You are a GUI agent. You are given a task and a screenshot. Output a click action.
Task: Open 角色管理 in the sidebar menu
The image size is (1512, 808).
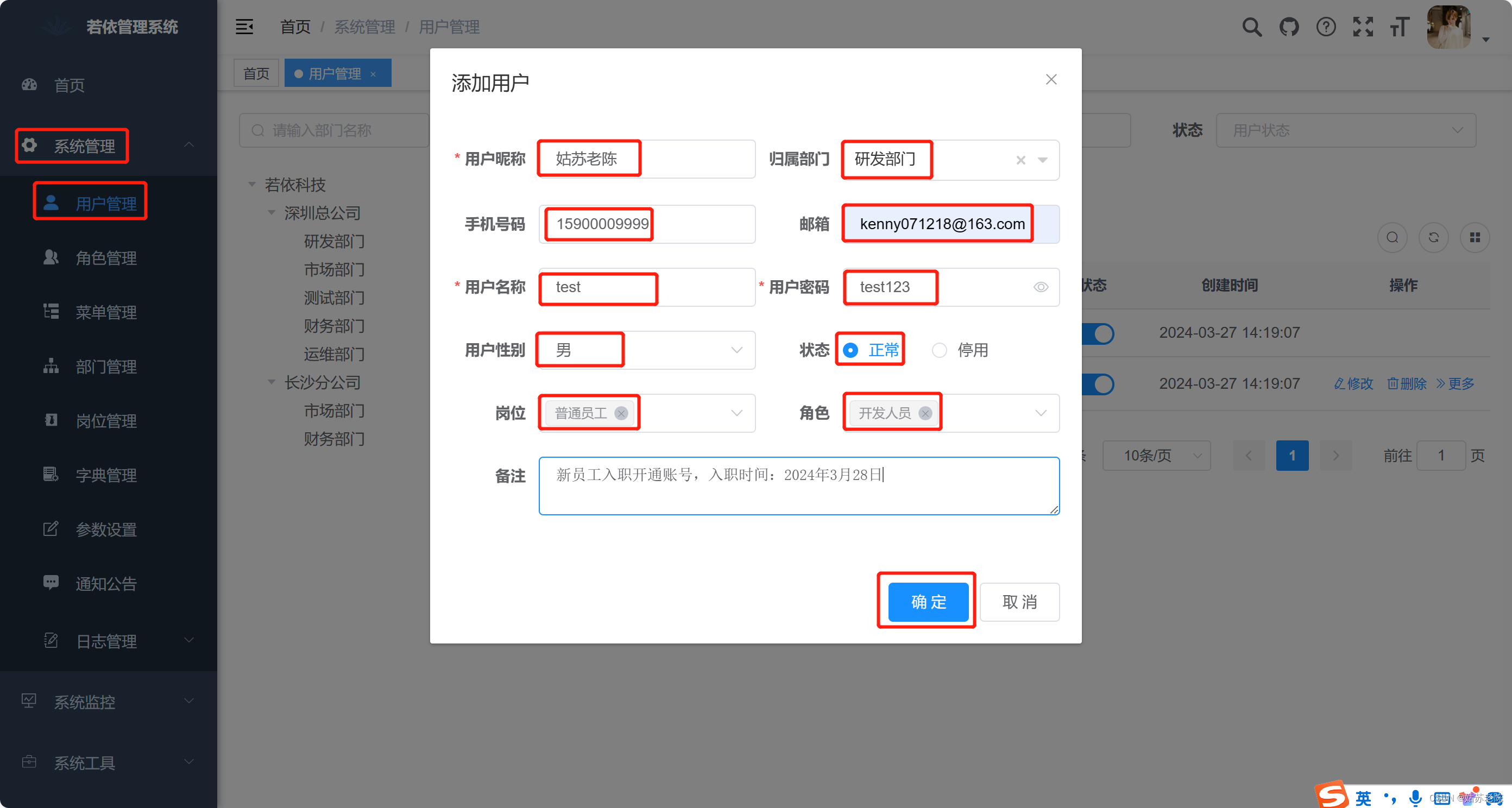[x=106, y=258]
